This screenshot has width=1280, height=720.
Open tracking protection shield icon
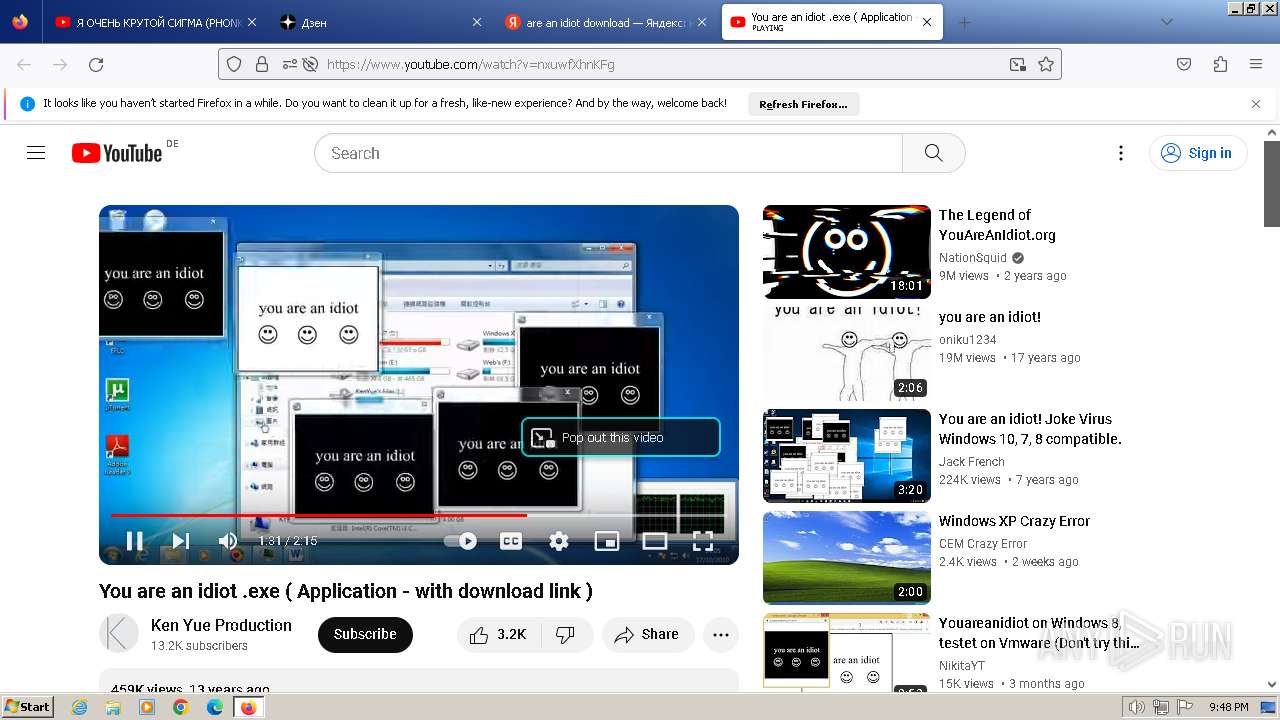coord(234,64)
